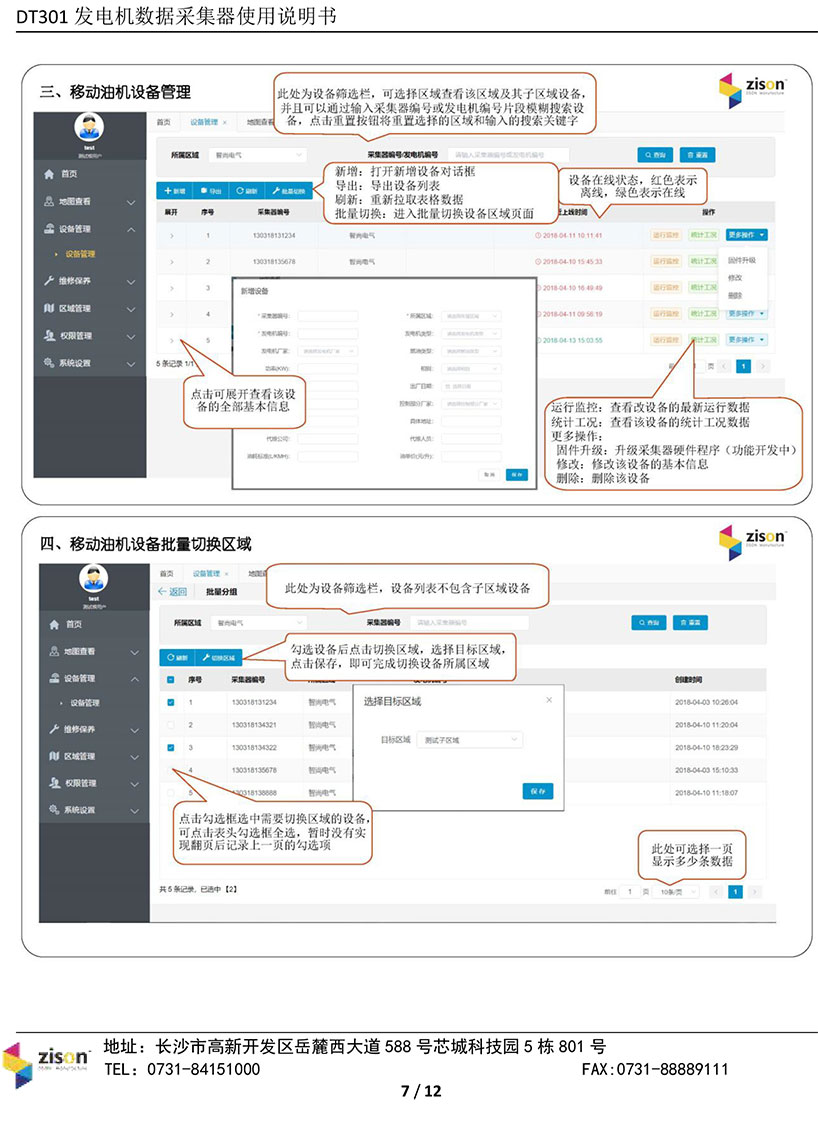Image resolution: width=818 pixels, height=1122 pixels.
Task: Toggle the select-all checkbox in table header
Action: tap(170, 680)
